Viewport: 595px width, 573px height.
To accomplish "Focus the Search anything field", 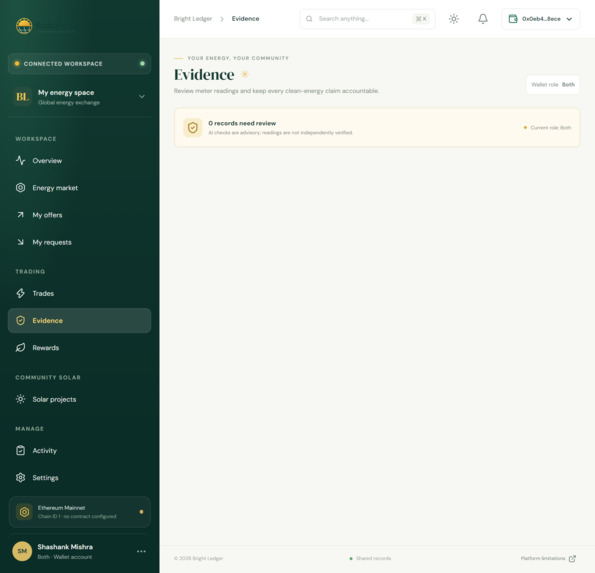I will pos(367,19).
